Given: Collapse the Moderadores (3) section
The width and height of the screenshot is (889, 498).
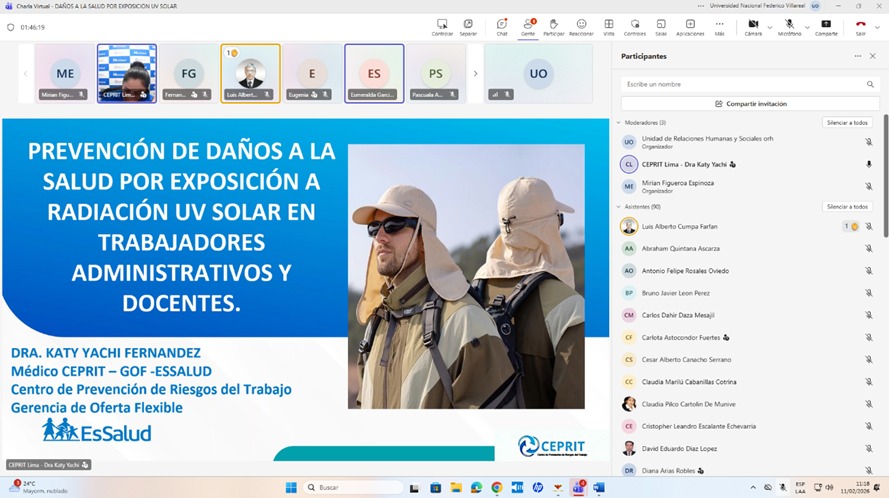Looking at the screenshot, I should pyautogui.click(x=619, y=123).
